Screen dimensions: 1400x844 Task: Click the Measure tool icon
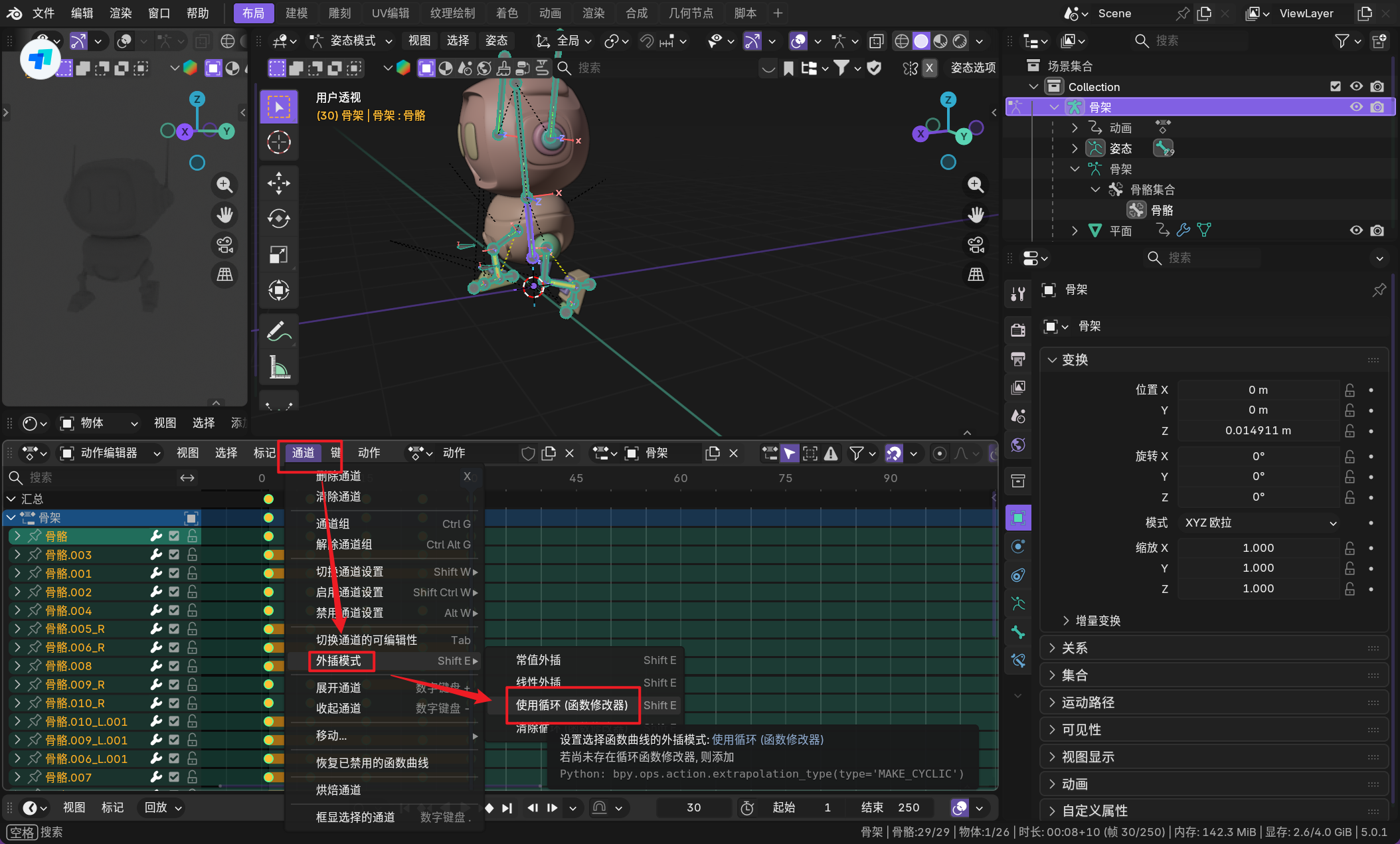pos(278,367)
